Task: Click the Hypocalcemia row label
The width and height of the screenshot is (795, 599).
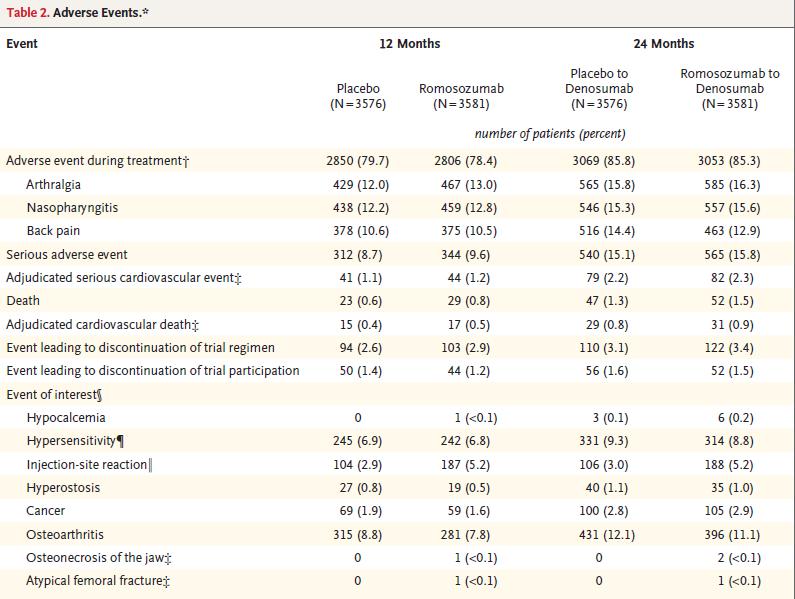Action: pyautogui.click(x=66, y=418)
